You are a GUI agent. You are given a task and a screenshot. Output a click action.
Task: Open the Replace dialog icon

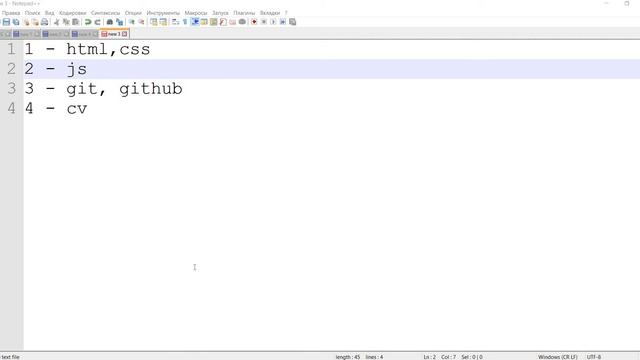click(x=119, y=22)
